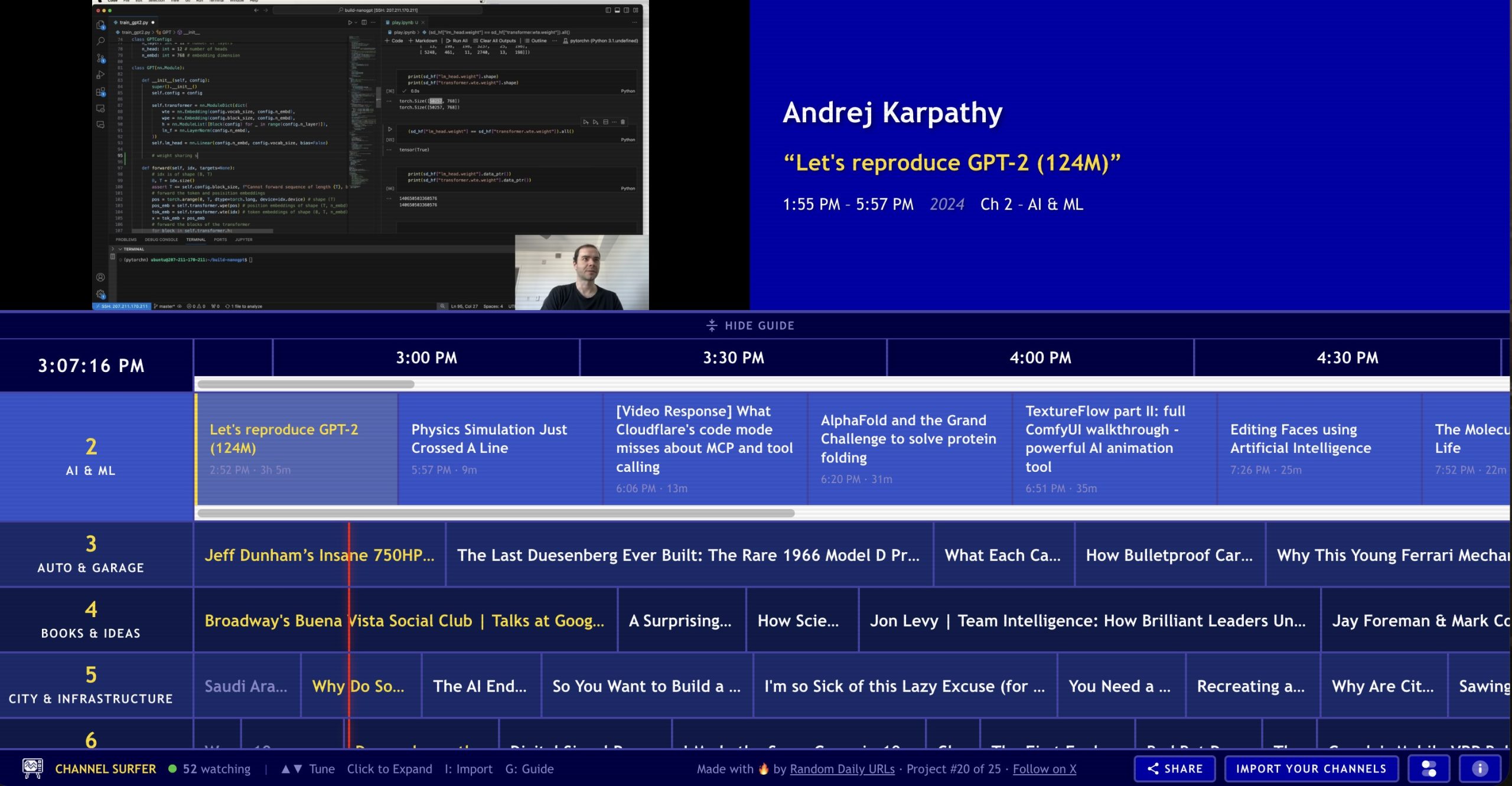
Task: Select "G: Guide" in the status bar
Action: (528, 768)
